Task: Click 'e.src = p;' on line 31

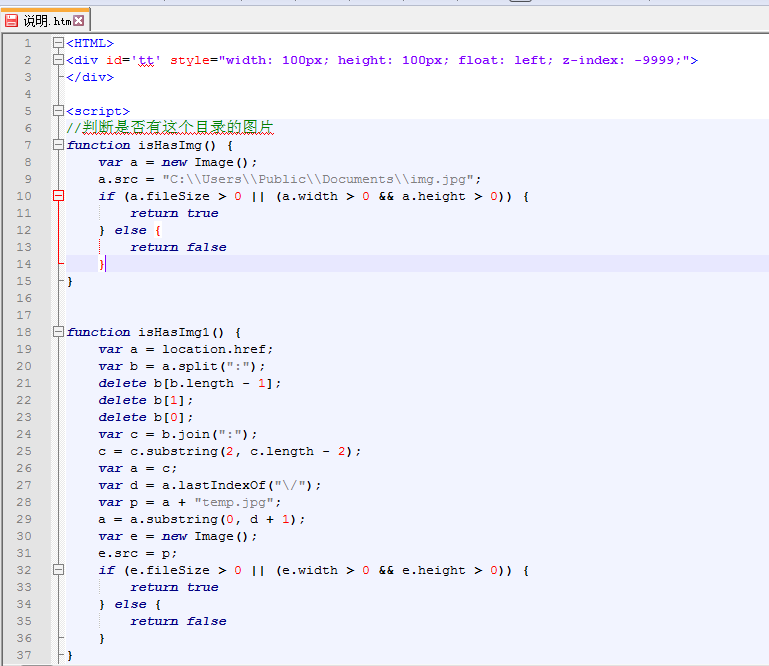Action: click(x=137, y=554)
